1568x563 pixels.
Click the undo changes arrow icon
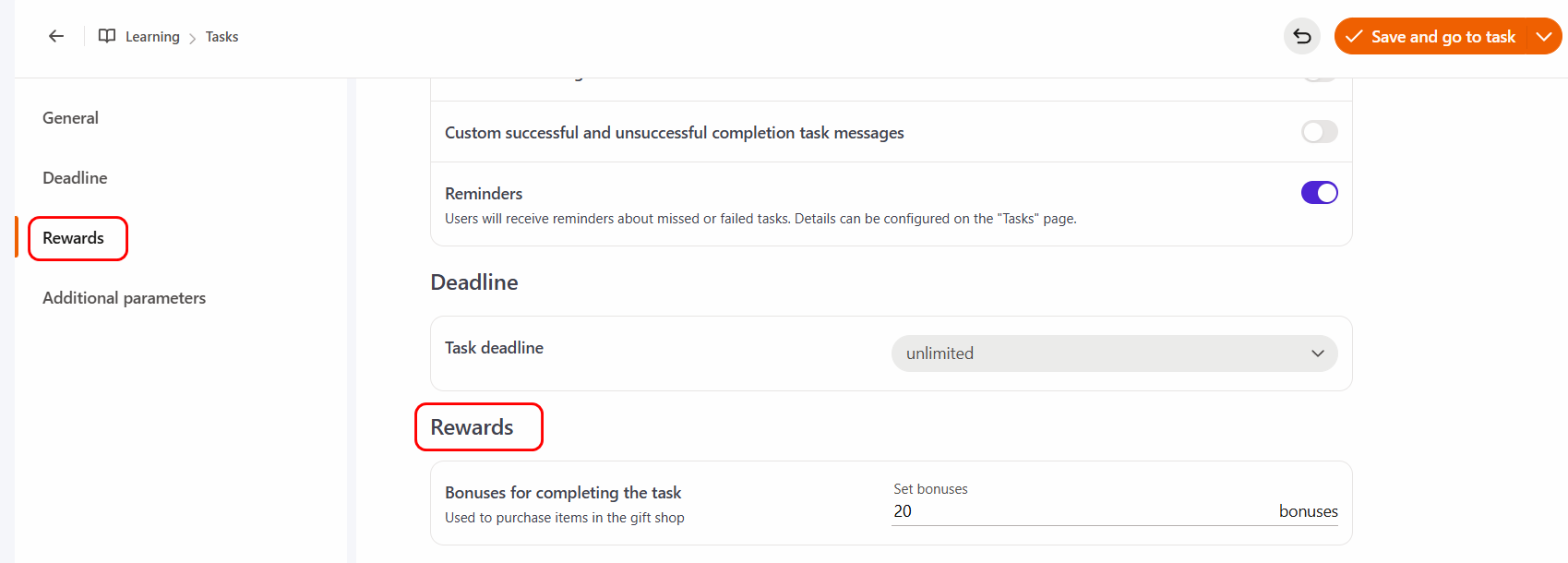click(1302, 36)
